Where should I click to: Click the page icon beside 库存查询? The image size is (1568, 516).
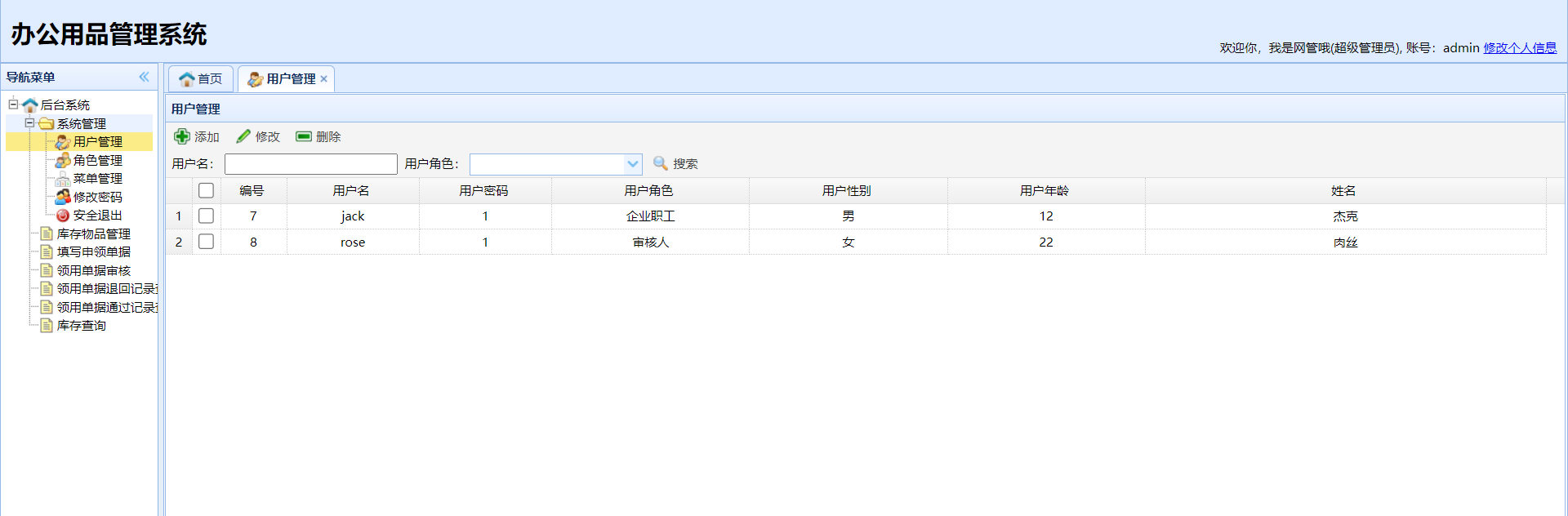pos(47,326)
